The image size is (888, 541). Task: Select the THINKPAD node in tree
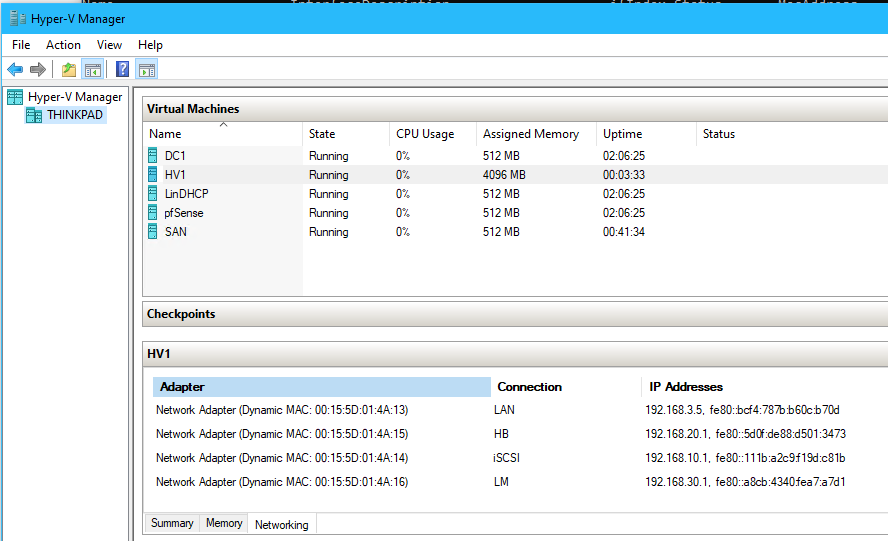75,115
